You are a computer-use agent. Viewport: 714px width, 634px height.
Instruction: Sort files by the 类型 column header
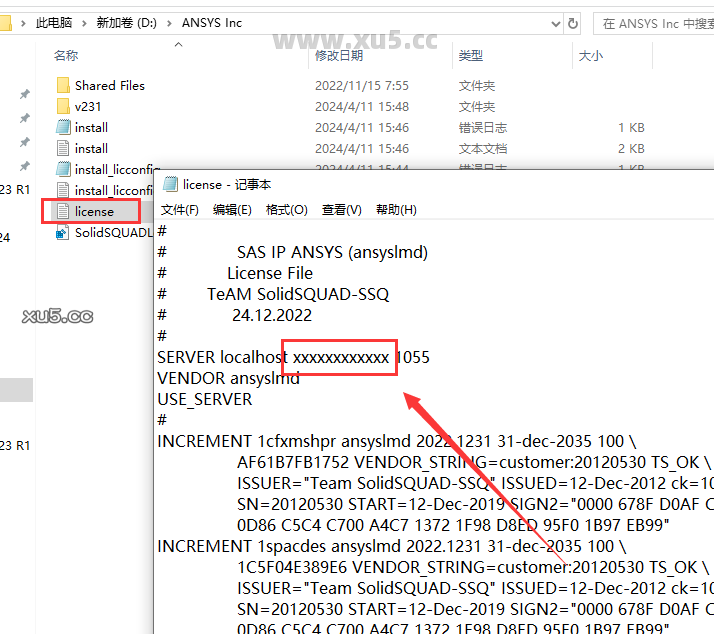(x=470, y=56)
